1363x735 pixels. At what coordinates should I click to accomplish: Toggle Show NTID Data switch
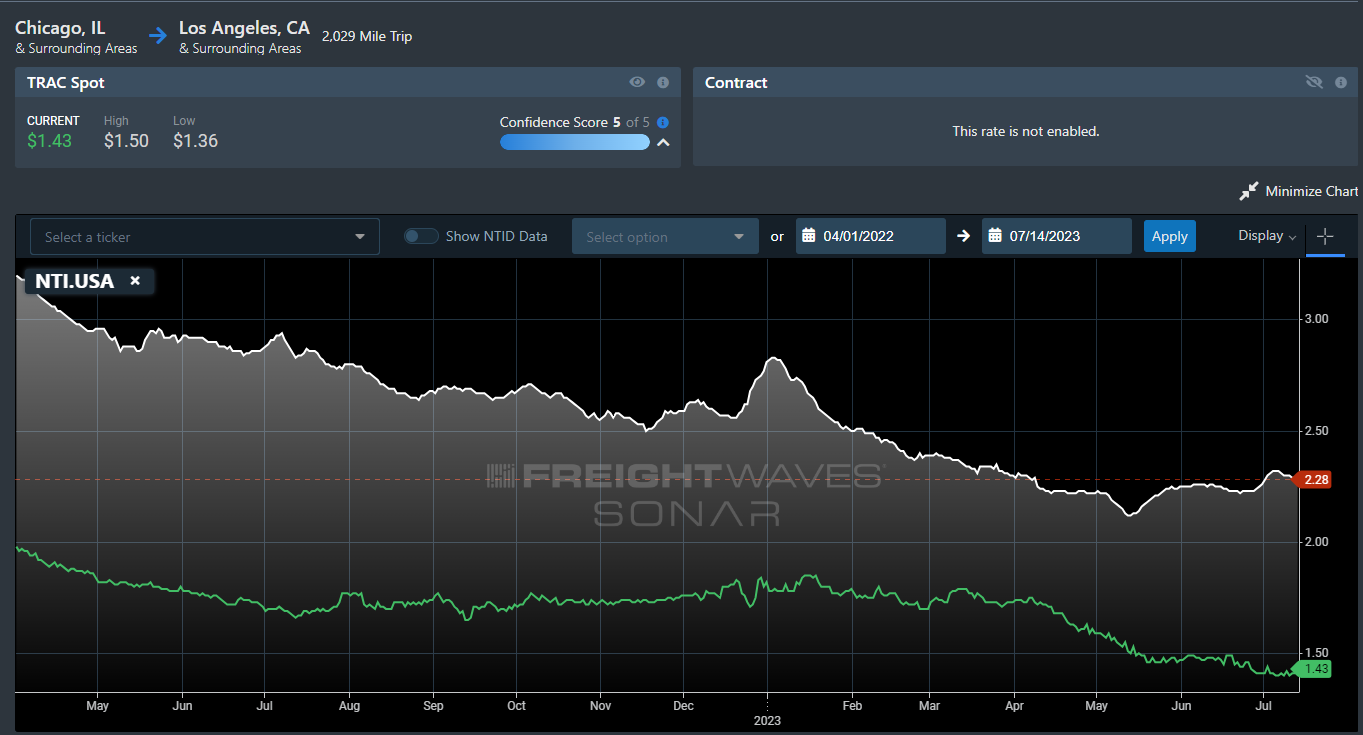[x=421, y=236]
